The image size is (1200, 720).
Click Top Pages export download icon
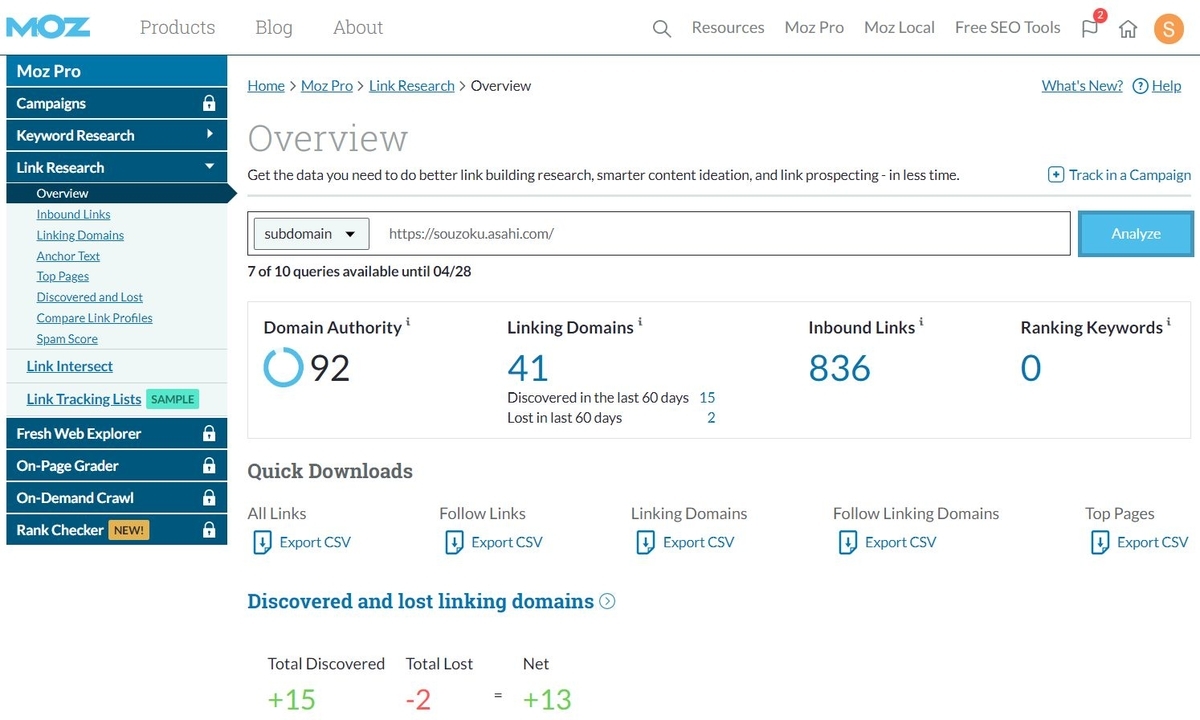1100,542
